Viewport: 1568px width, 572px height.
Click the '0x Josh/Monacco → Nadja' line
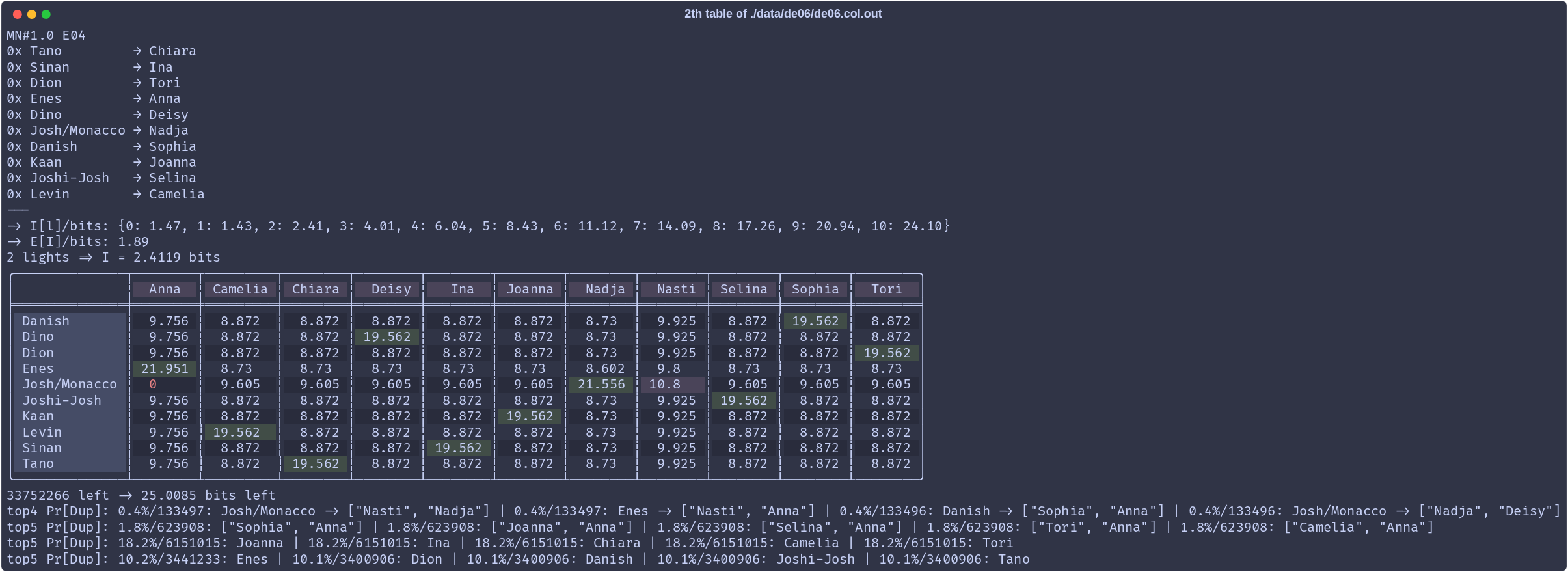tap(98, 130)
